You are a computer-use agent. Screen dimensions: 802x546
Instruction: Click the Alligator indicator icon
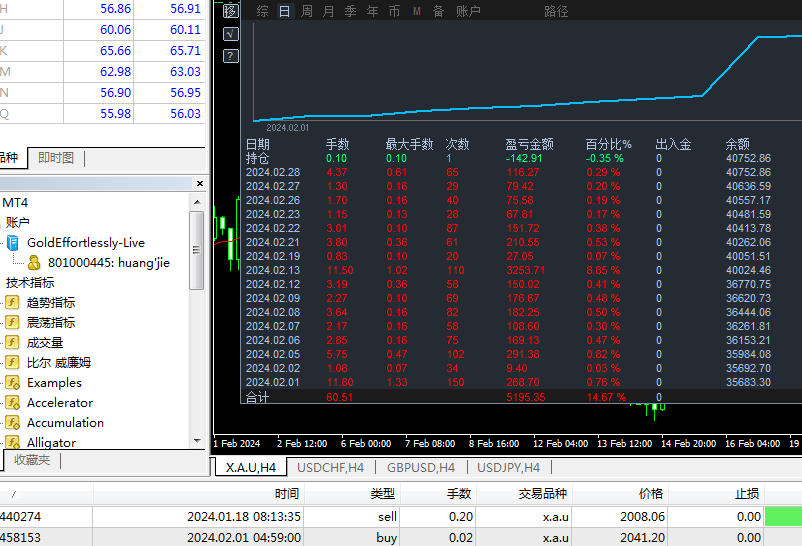(x=12, y=442)
